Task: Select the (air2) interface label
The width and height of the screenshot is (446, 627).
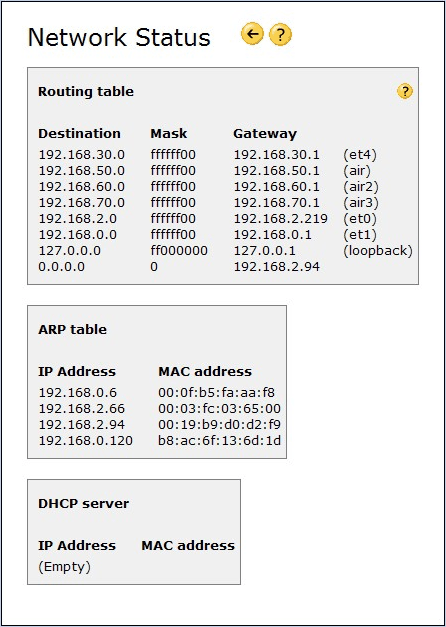Action: tap(361, 187)
